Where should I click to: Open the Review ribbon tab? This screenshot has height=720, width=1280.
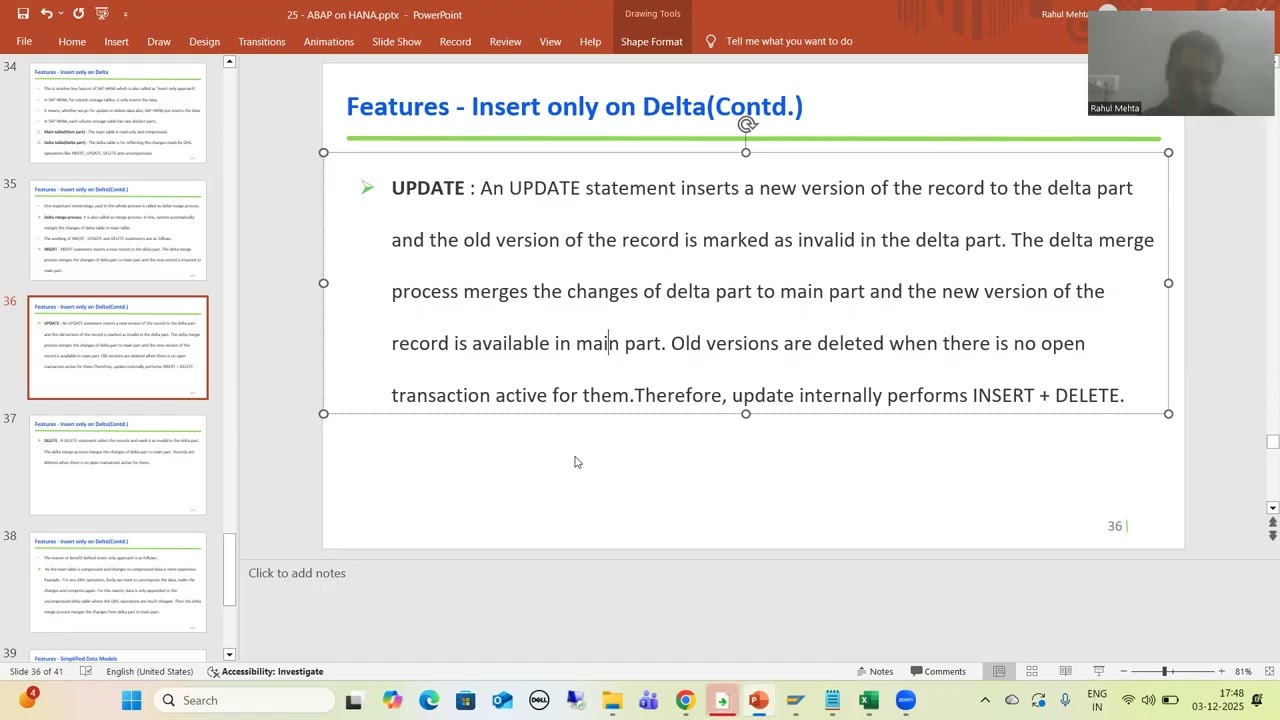(505, 41)
